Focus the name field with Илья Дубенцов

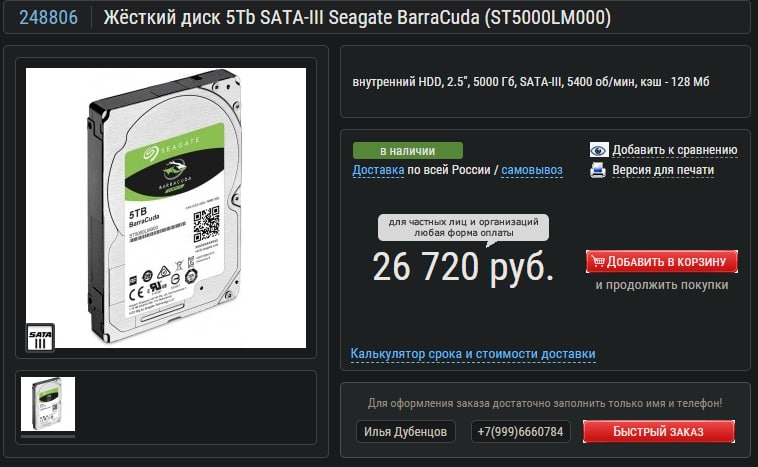coord(406,432)
